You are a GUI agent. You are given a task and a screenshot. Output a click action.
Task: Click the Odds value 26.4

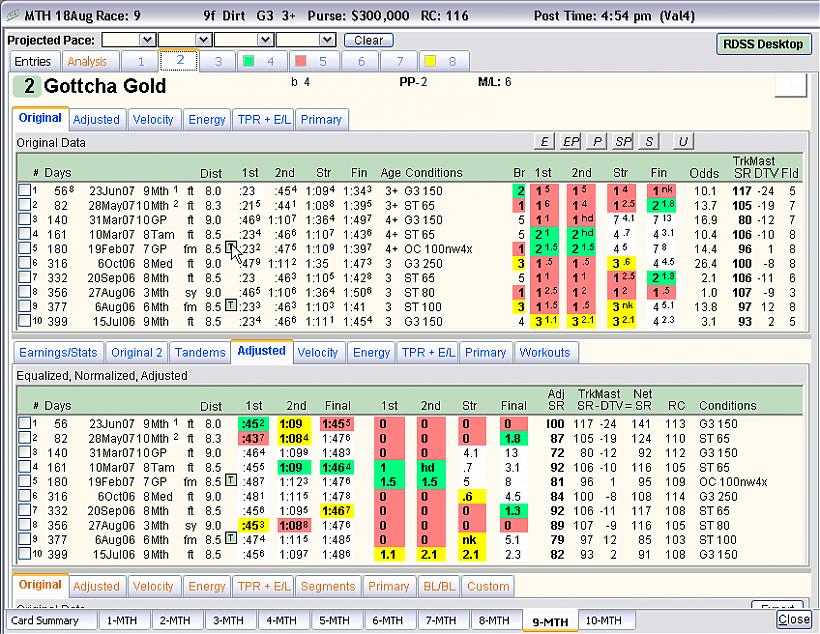tap(705, 264)
